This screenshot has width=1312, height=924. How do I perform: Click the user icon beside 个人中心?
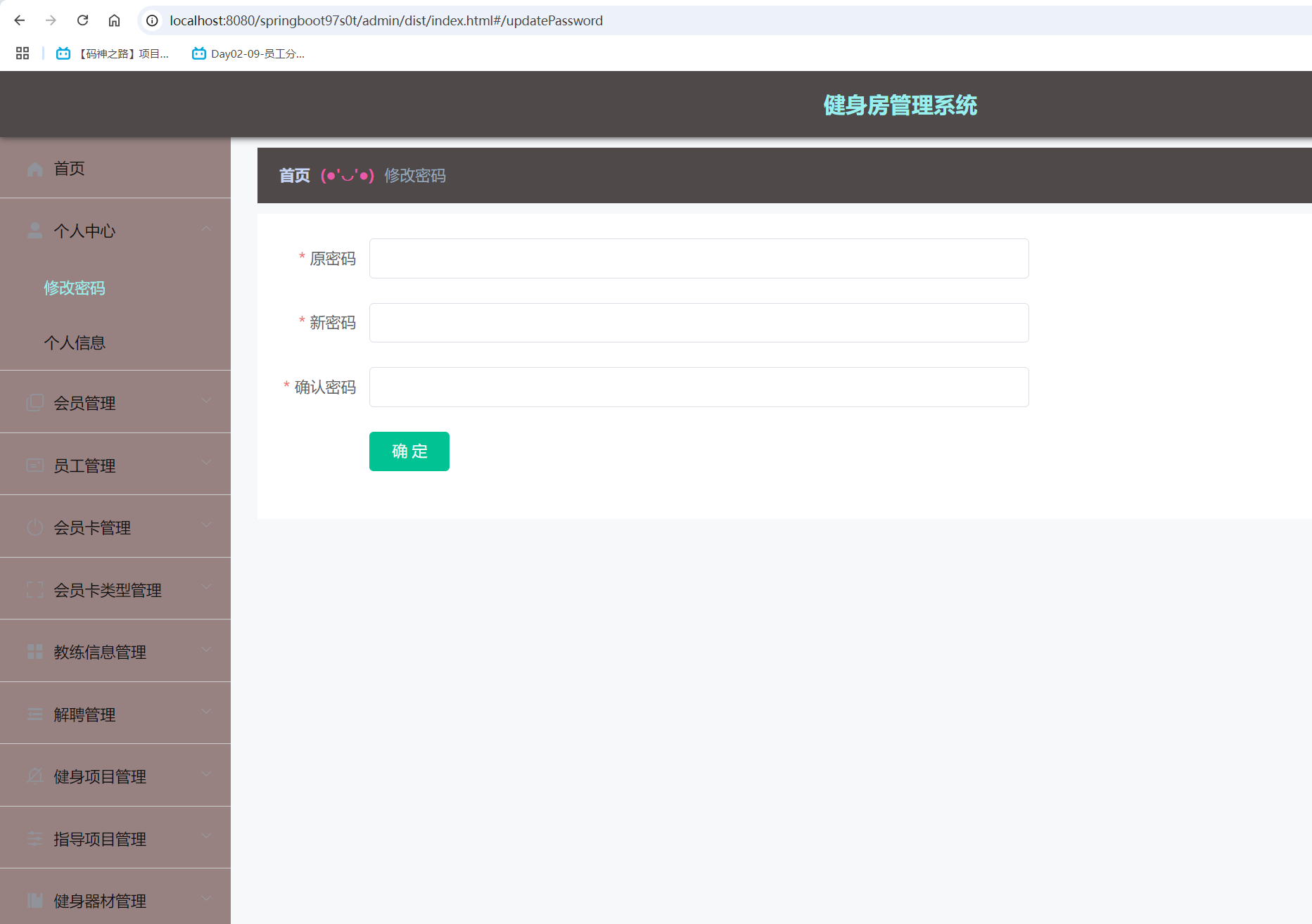coord(34,231)
